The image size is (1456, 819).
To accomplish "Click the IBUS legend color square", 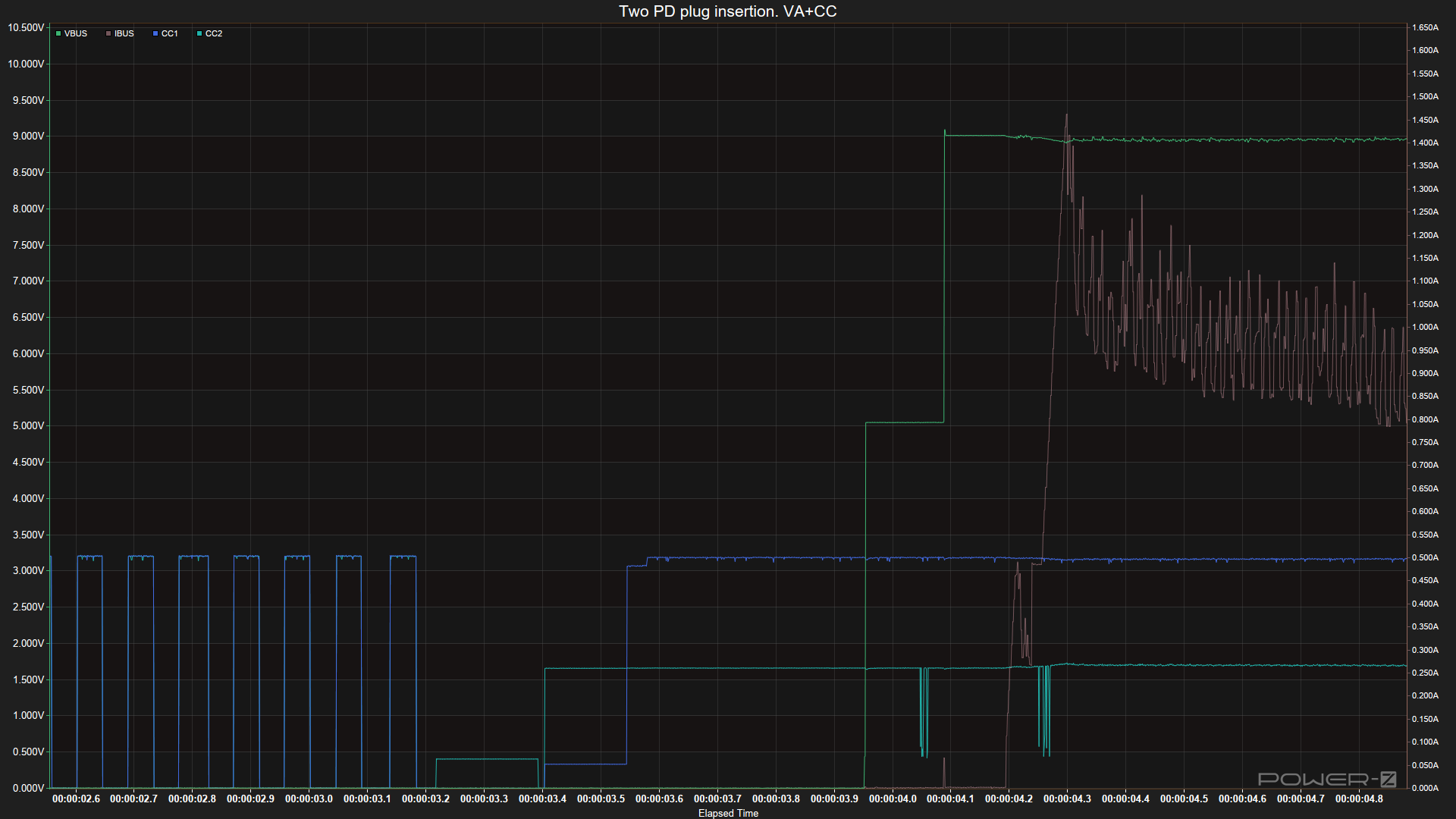I will pos(108,33).
